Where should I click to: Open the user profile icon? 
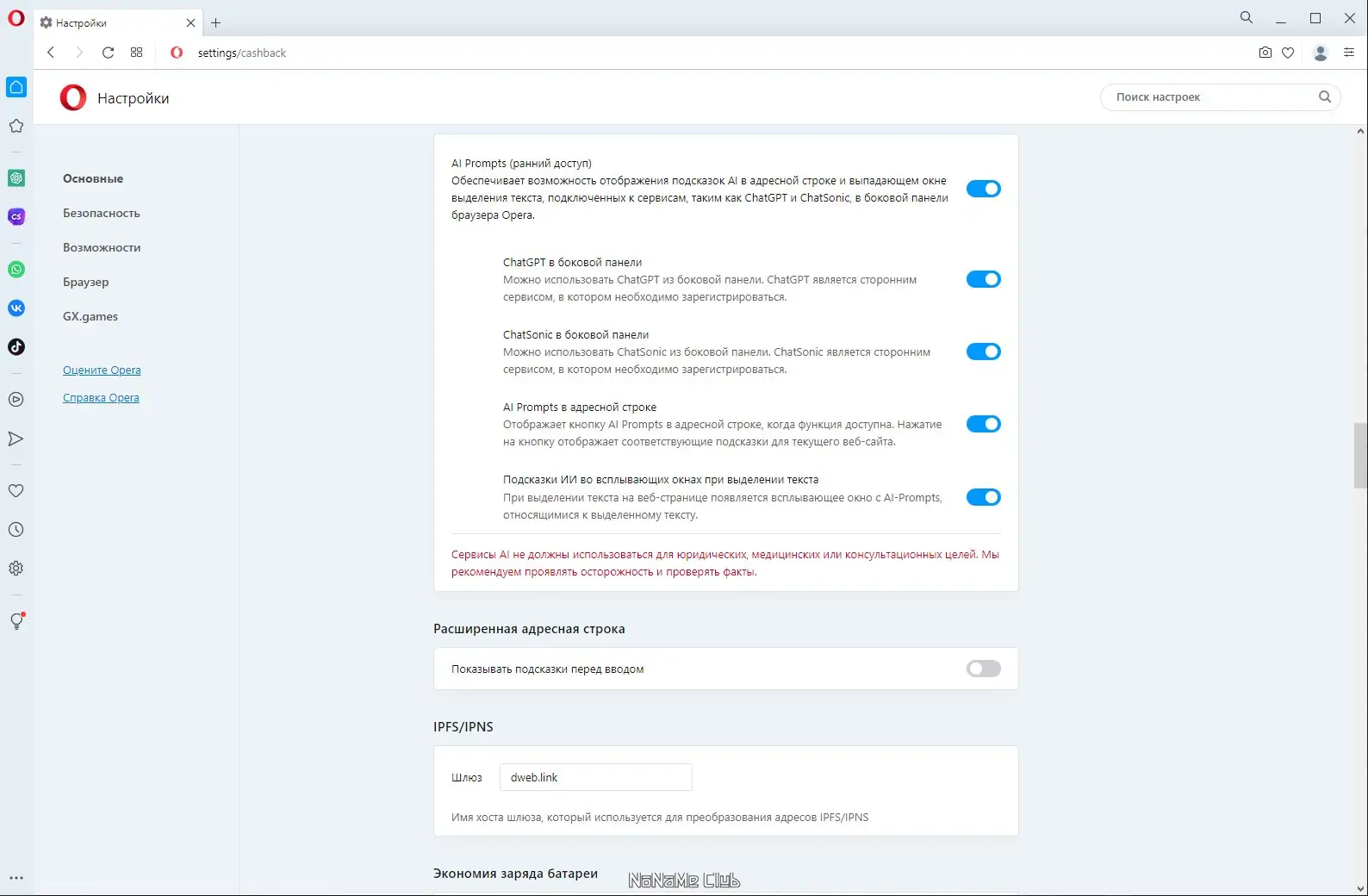click(1321, 53)
